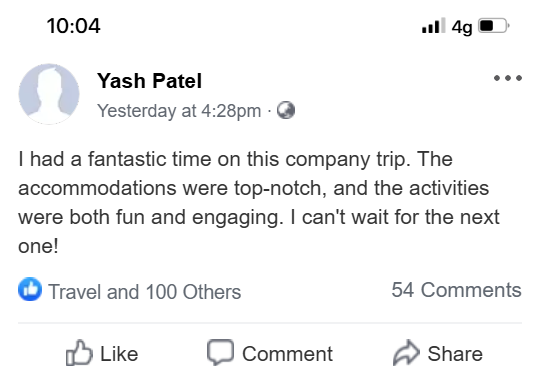Select the Comment button label

pos(287,354)
